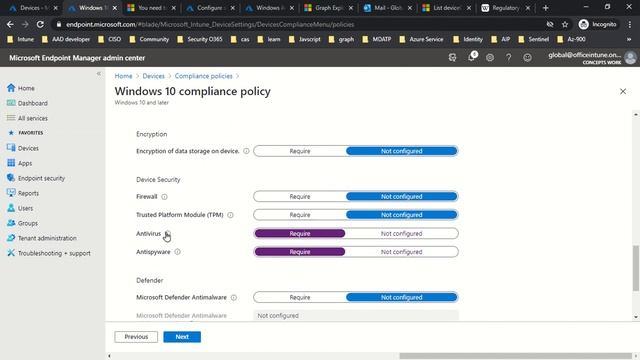Show Firewall info tooltip

(164, 197)
